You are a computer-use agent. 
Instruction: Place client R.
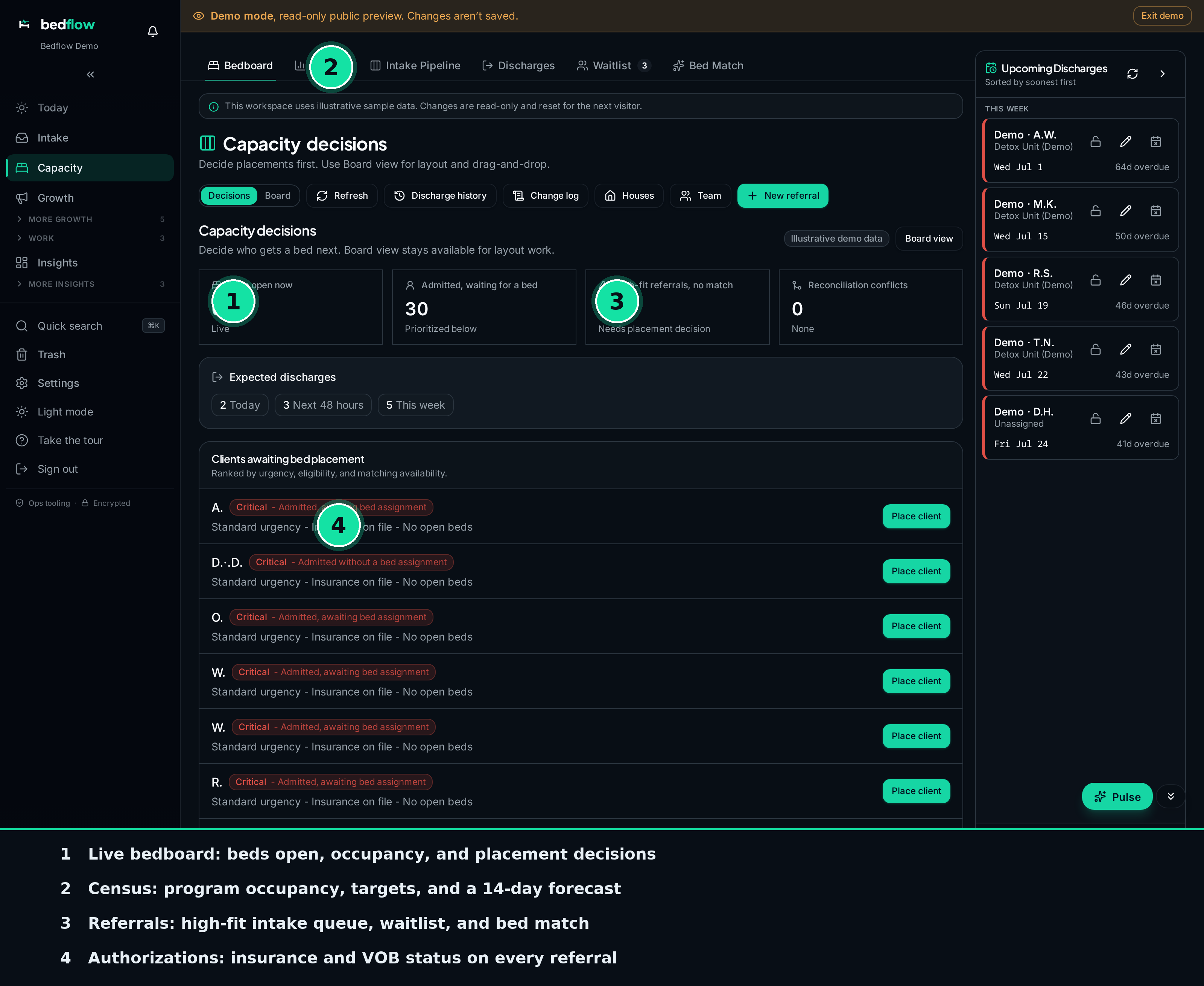click(x=916, y=791)
